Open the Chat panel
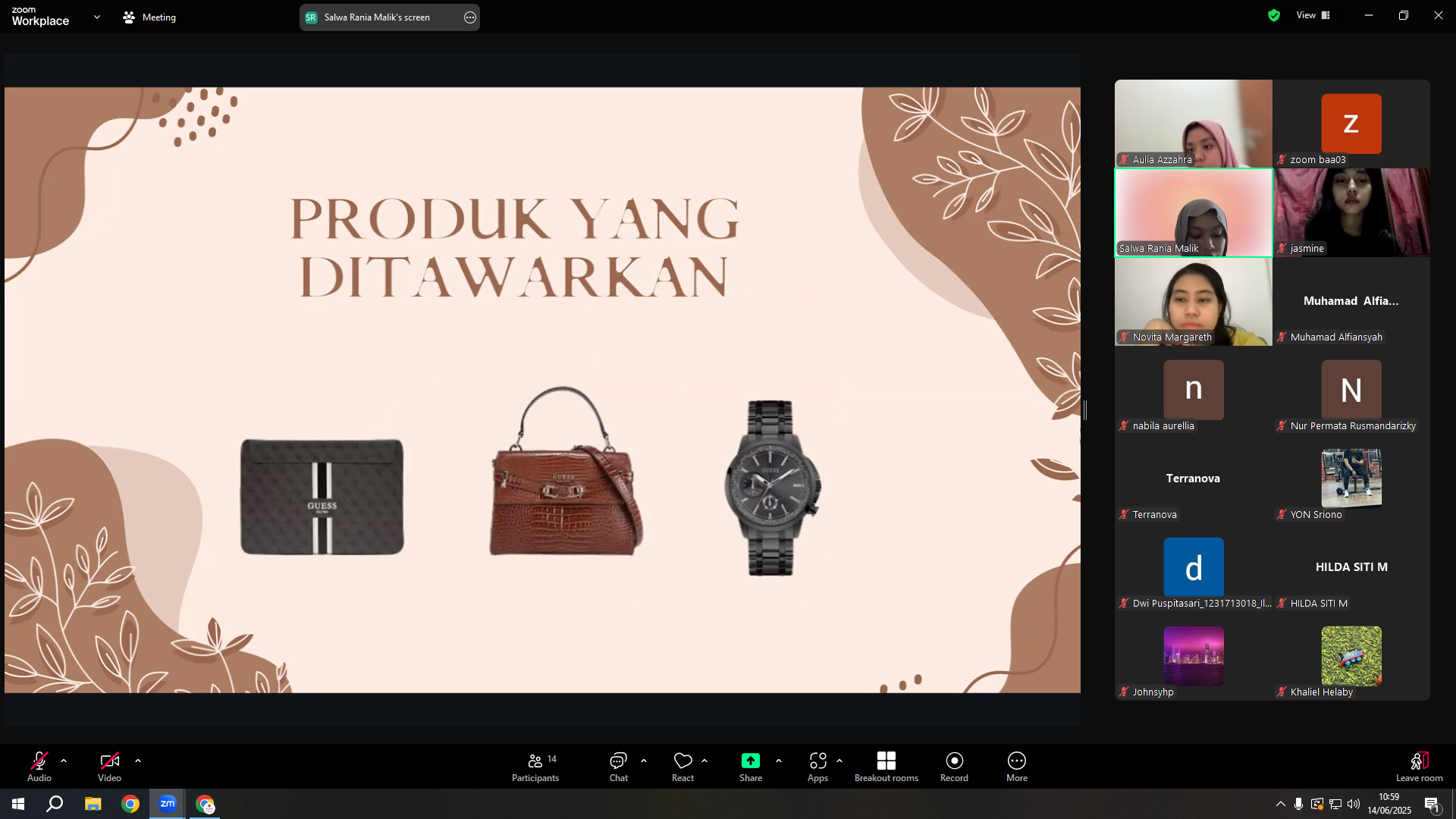 619,766
